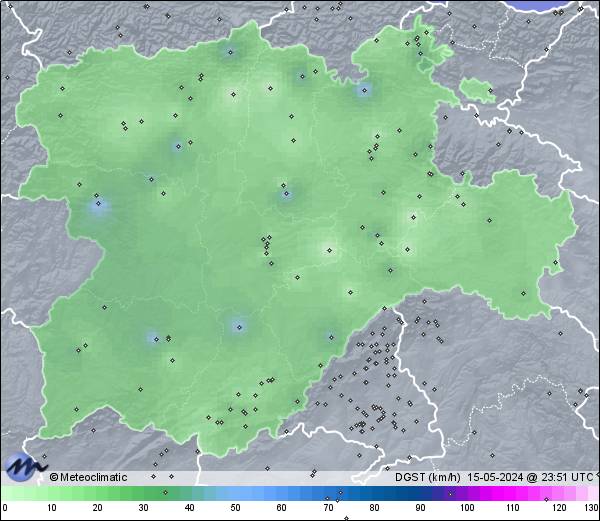Screen dimensions: 600x521
Task: Click the DGST (km/h) label
Action: tap(427, 477)
